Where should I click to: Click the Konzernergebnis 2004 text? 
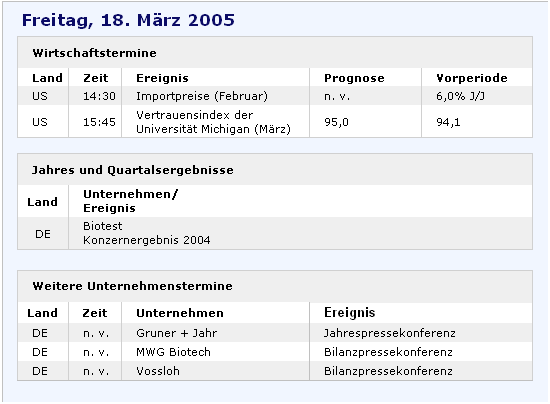coord(147,240)
